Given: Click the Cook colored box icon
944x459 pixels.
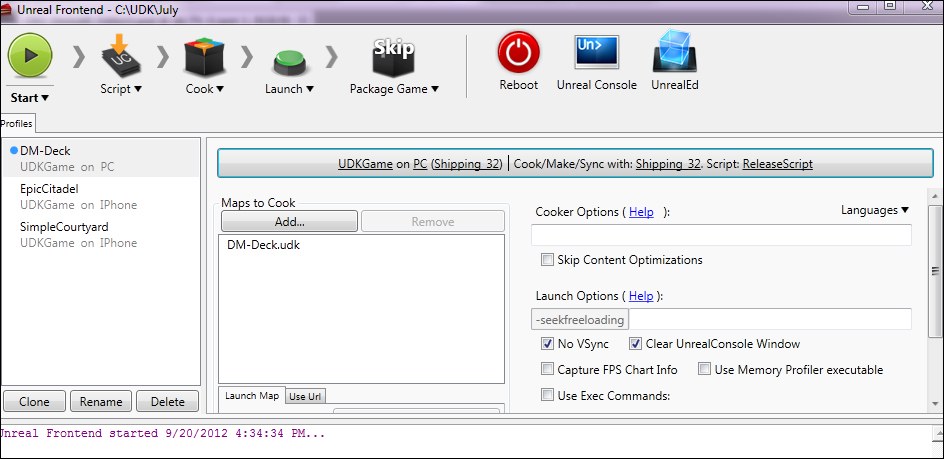Looking at the screenshot, I should [x=205, y=58].
